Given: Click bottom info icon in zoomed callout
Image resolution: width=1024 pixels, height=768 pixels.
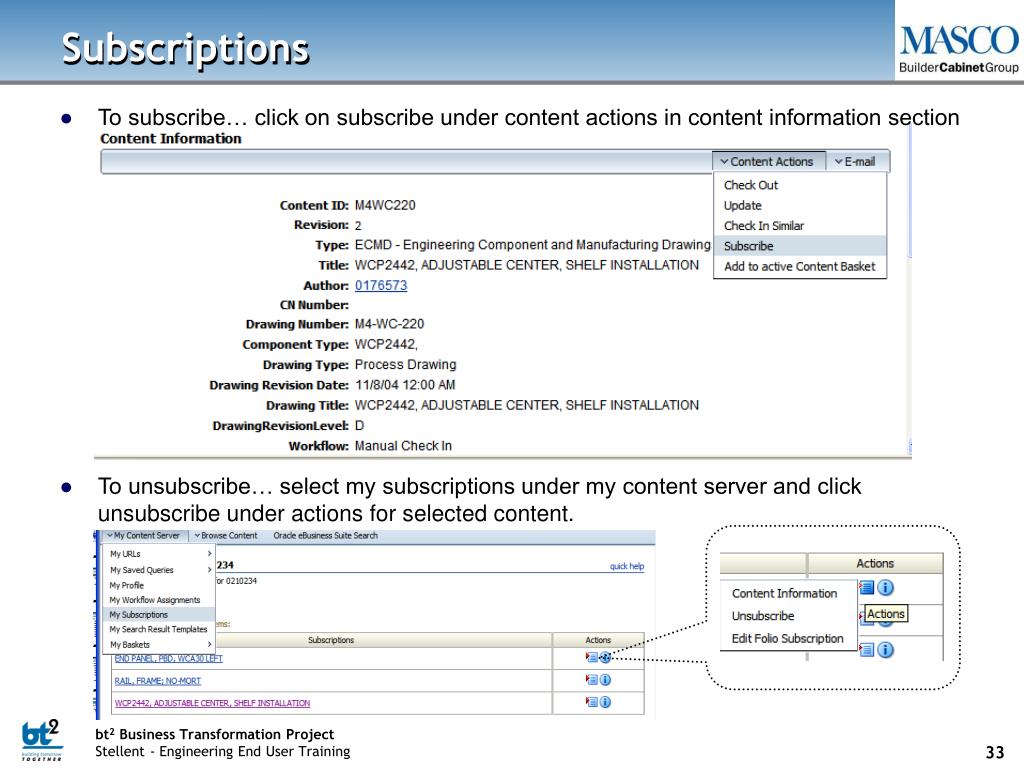Looking at the screenshot, I should click(x=886, y=650).
